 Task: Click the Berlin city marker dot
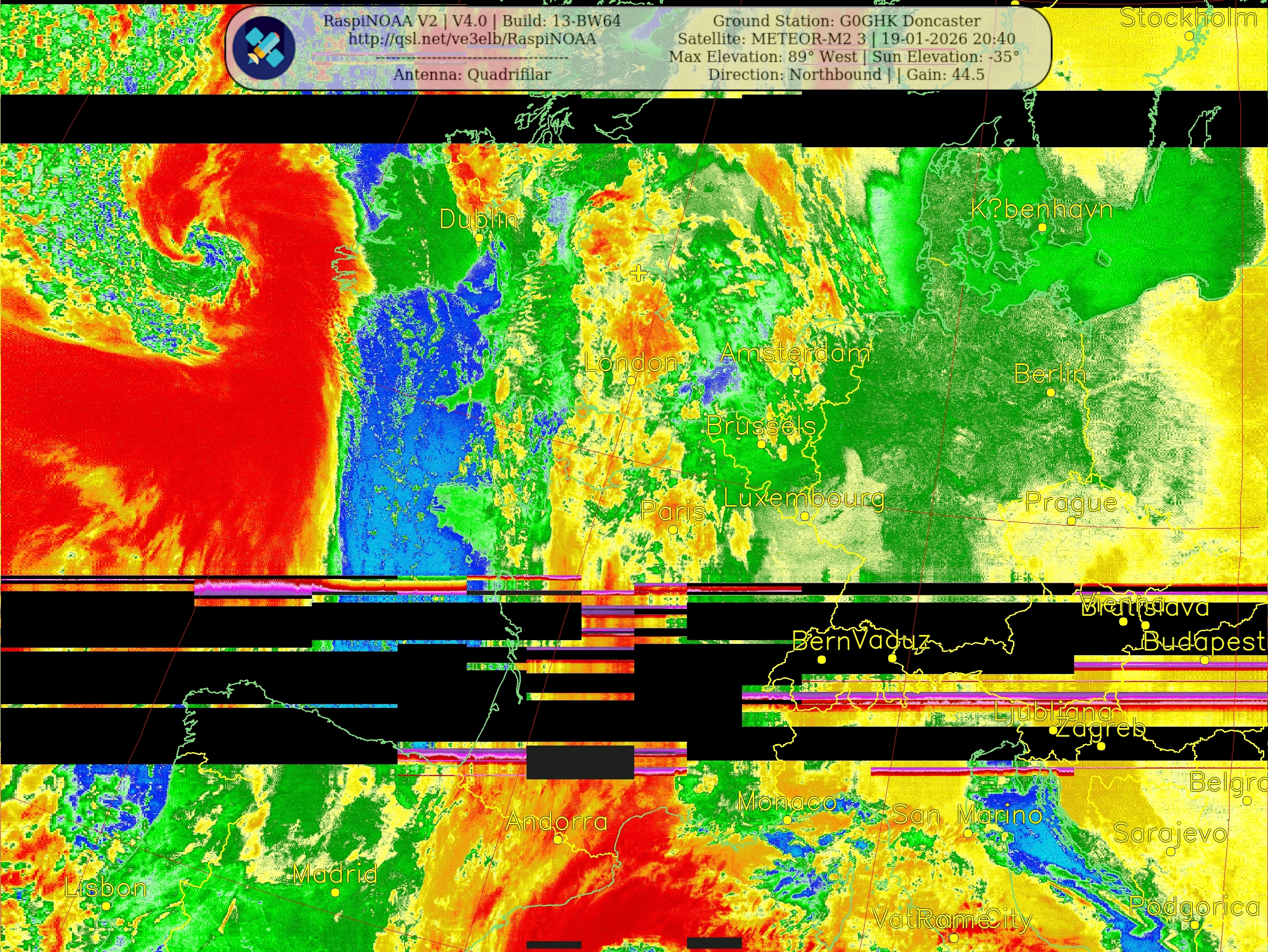(x=1051, y=393)
